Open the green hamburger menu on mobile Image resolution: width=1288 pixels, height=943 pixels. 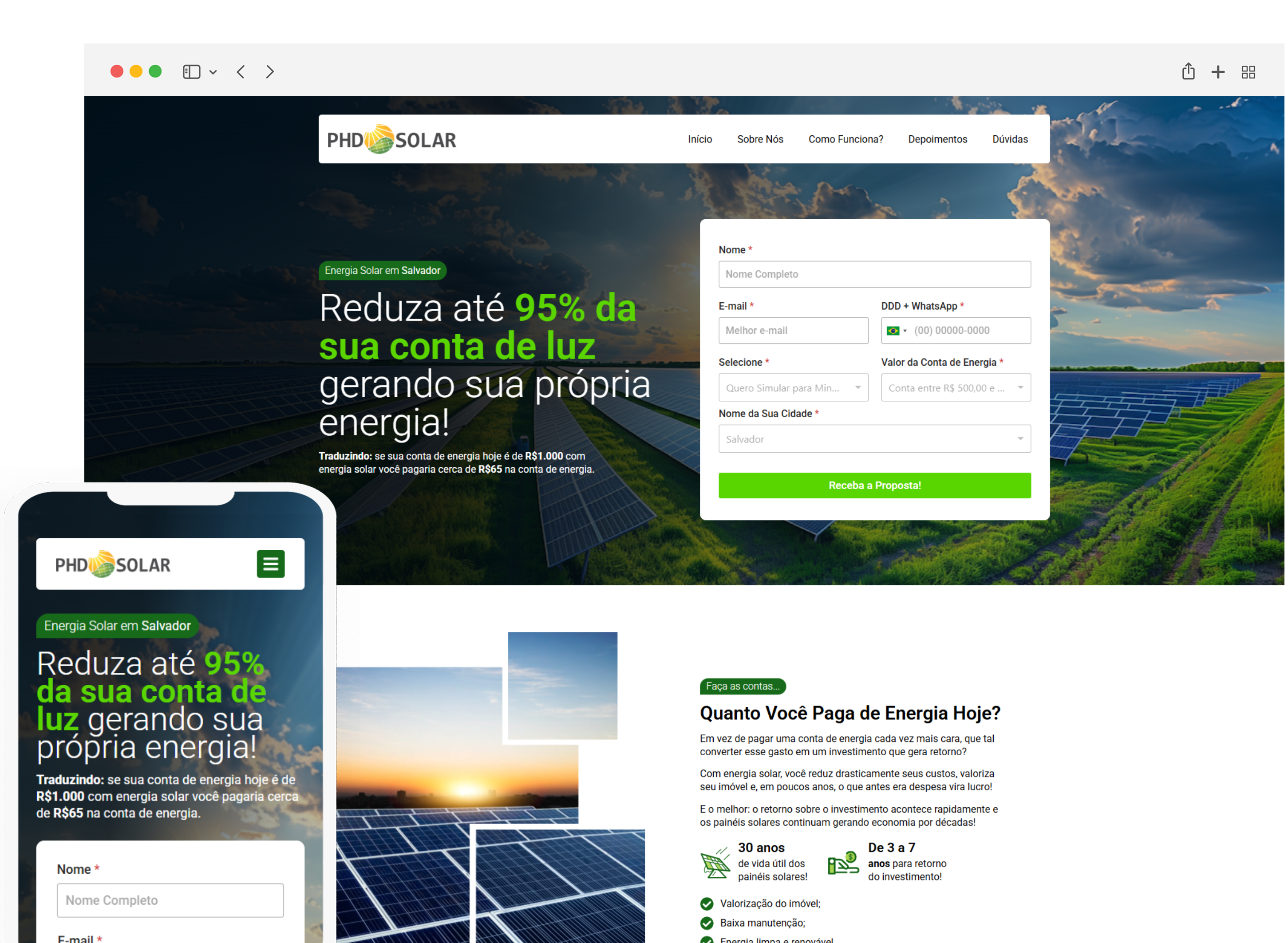pyautogui.click(x=271, y=564)
